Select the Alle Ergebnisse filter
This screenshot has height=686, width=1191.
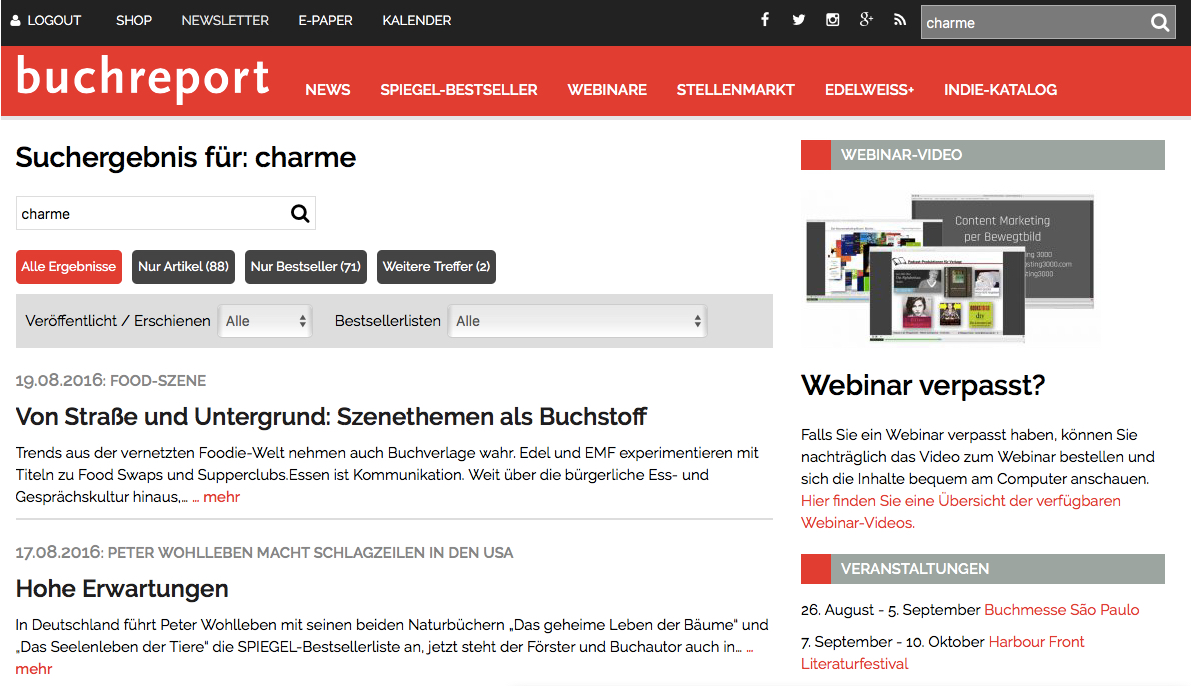pyautogui.click(x=69, y=267)
